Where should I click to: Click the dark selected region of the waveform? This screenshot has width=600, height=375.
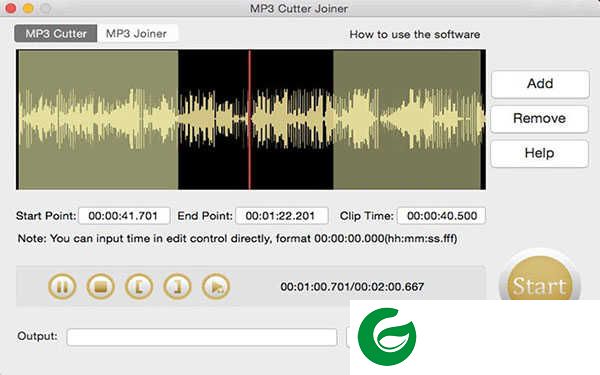pyautogui.click(x=255, y=119)
